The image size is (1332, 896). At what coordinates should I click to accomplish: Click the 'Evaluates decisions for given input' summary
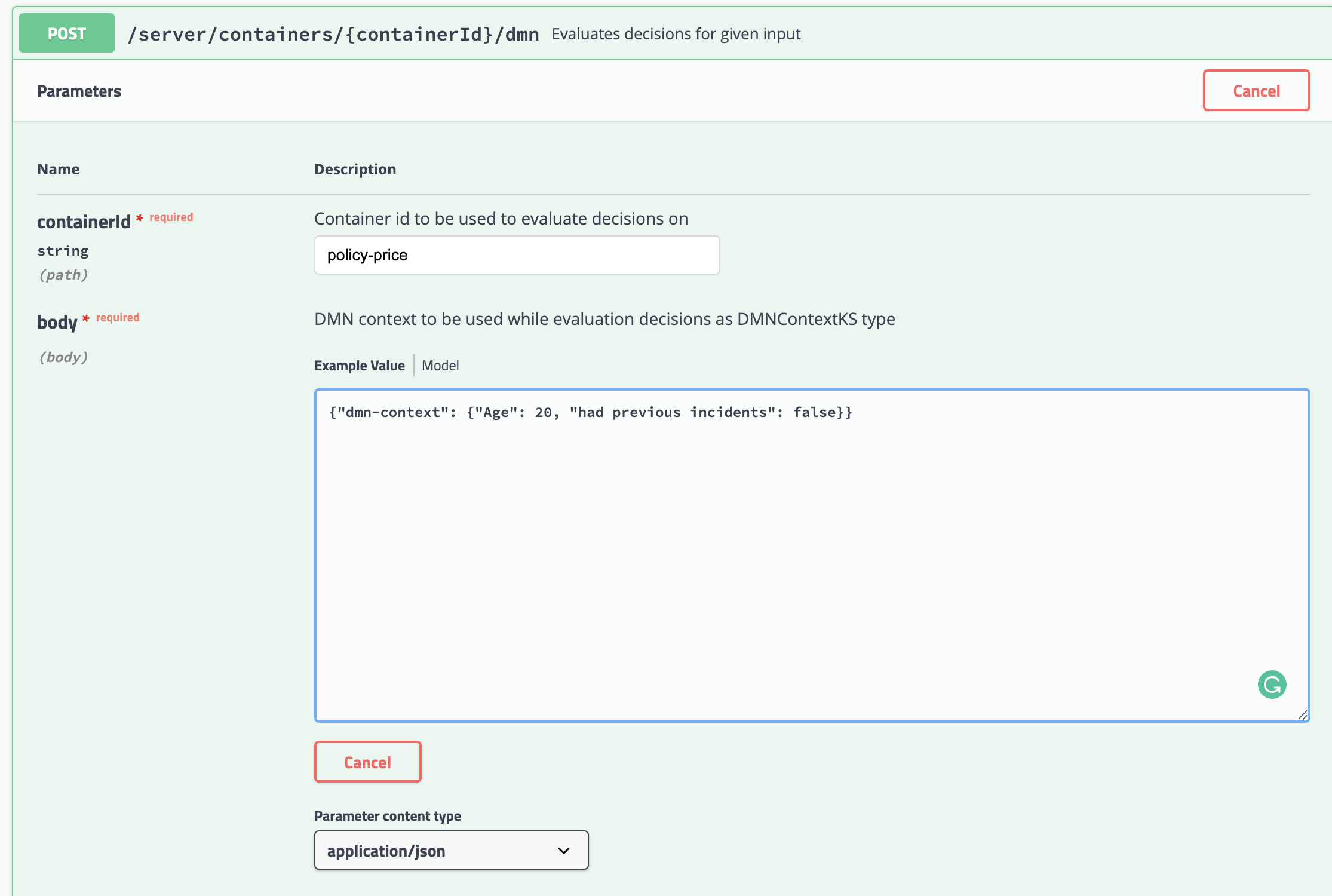pos(676,34)
